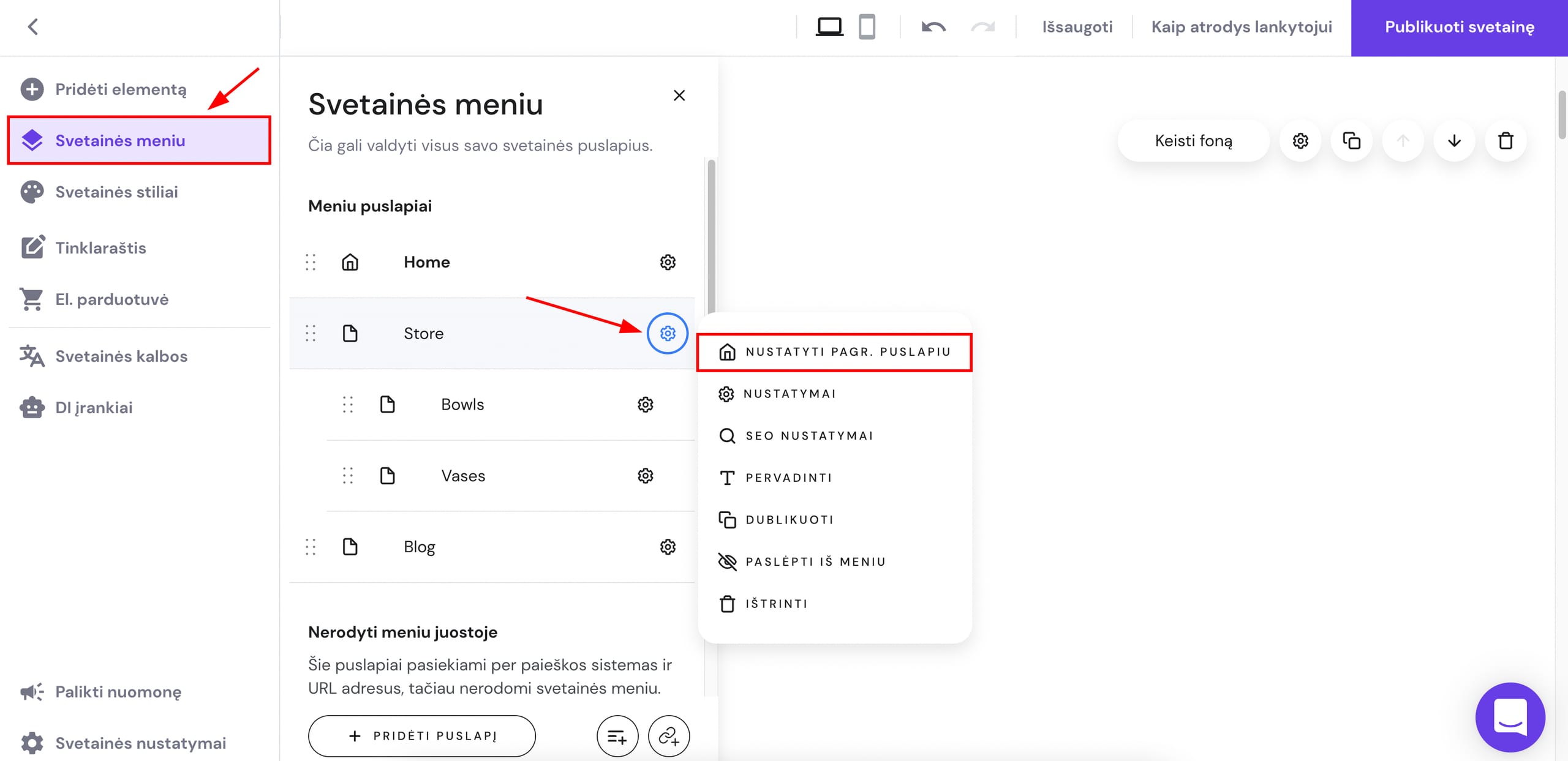Switch to desktop preview mode

(829, 27)
